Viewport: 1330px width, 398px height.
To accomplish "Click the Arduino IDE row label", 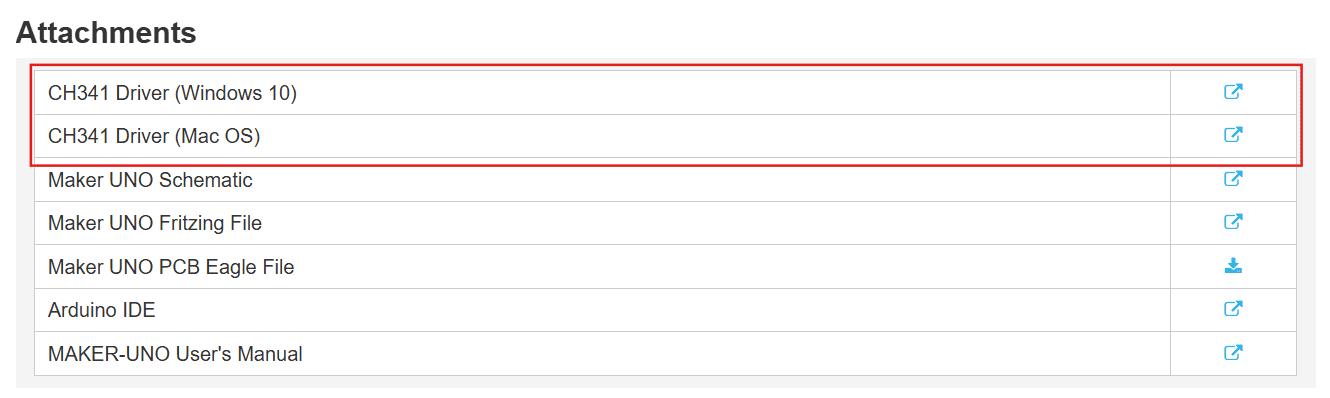I will (x=102, y=310).
